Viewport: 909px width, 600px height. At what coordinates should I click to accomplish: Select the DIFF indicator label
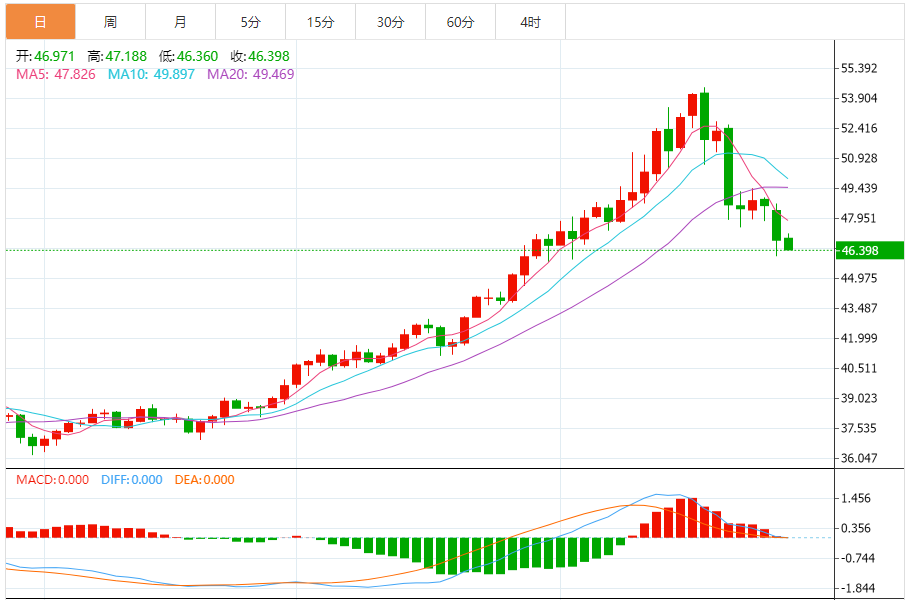pos(131,480)
